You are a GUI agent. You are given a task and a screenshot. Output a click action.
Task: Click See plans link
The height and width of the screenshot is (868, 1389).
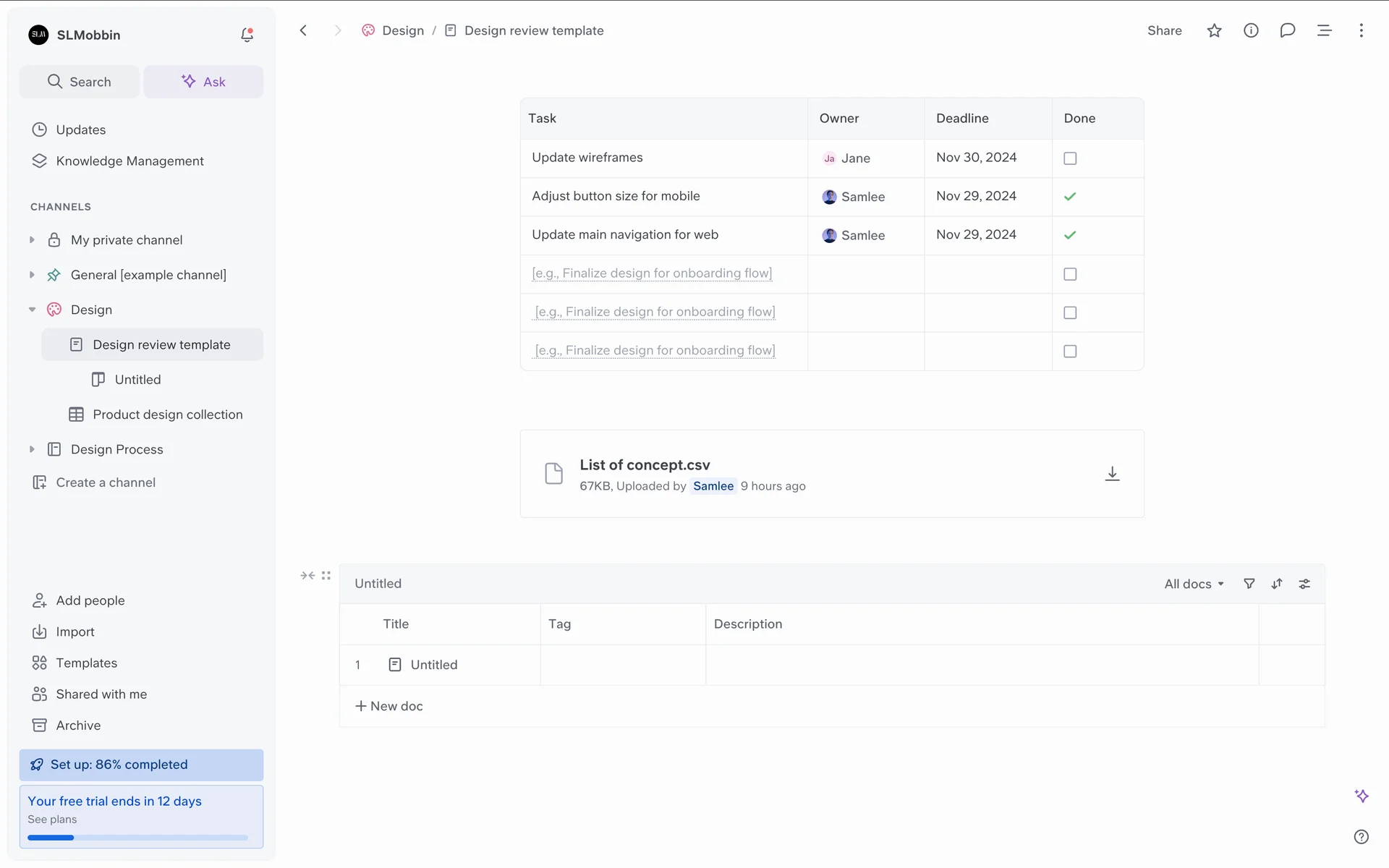[52, 820]
